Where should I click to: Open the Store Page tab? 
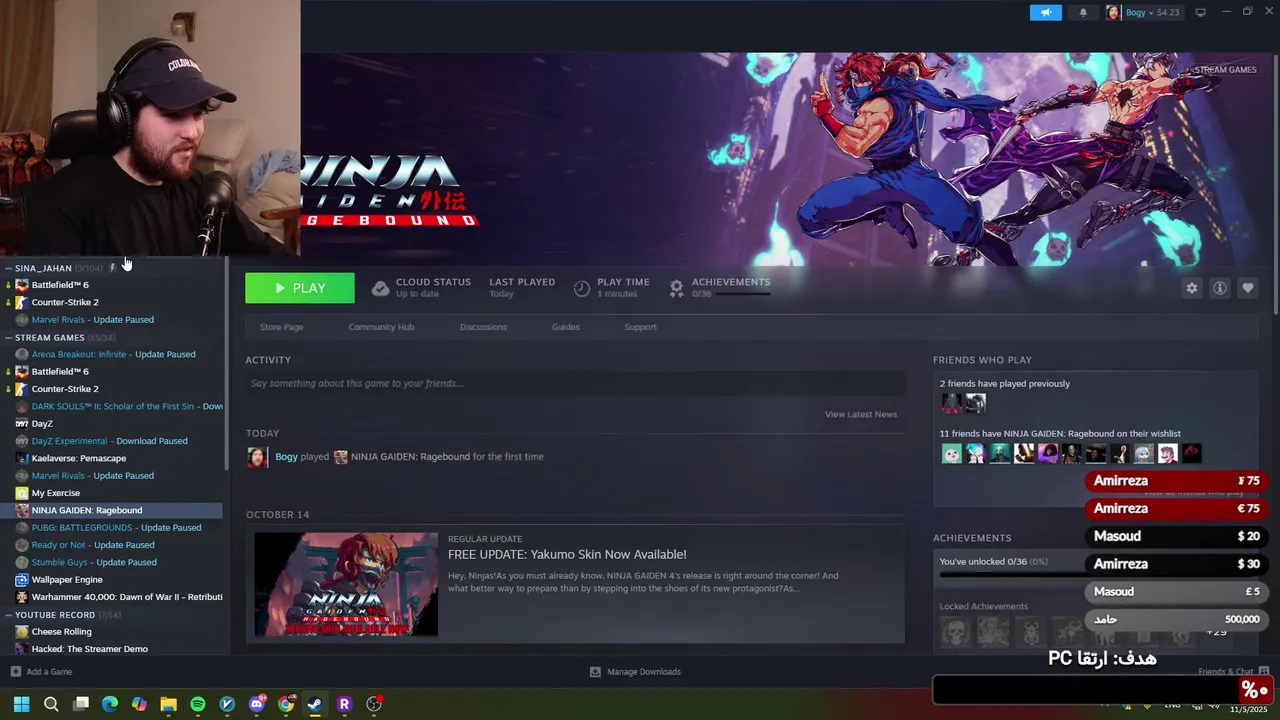[281, 327]
